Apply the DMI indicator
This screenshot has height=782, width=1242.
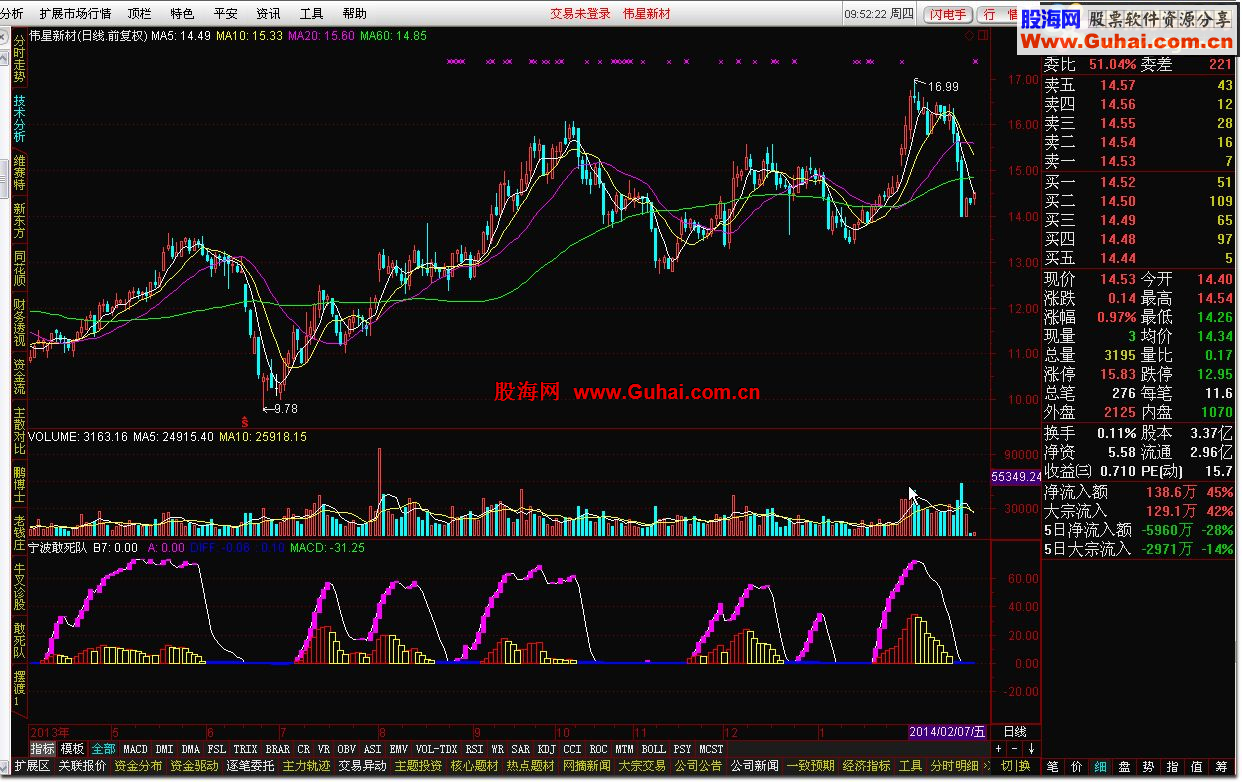pos(164,749)
